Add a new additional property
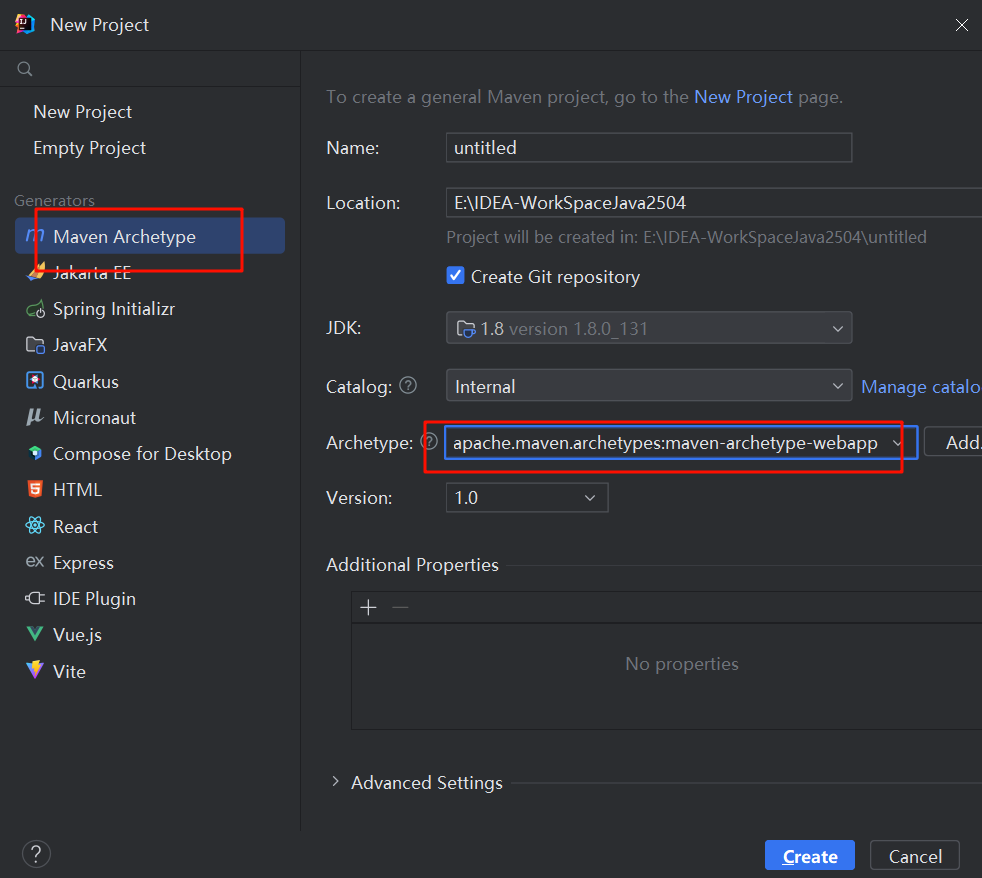Screen dimensions: 982x878 click(368, 607)
